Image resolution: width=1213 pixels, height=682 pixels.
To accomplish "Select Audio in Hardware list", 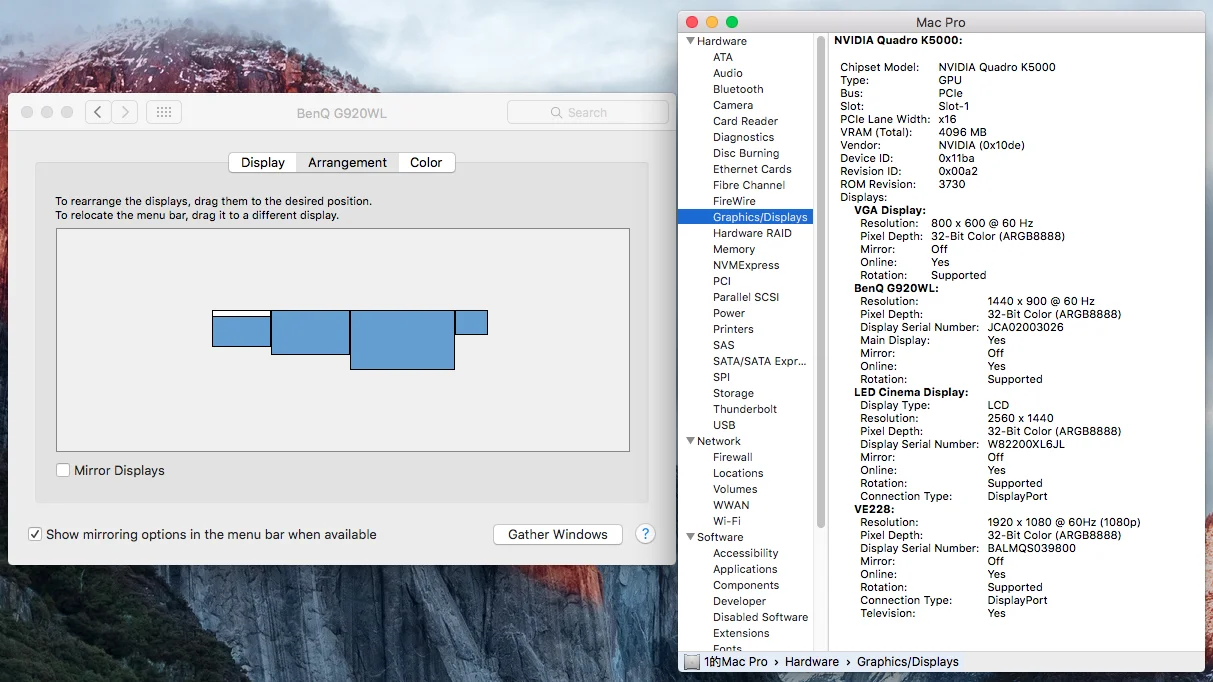I will click(728, 73).
